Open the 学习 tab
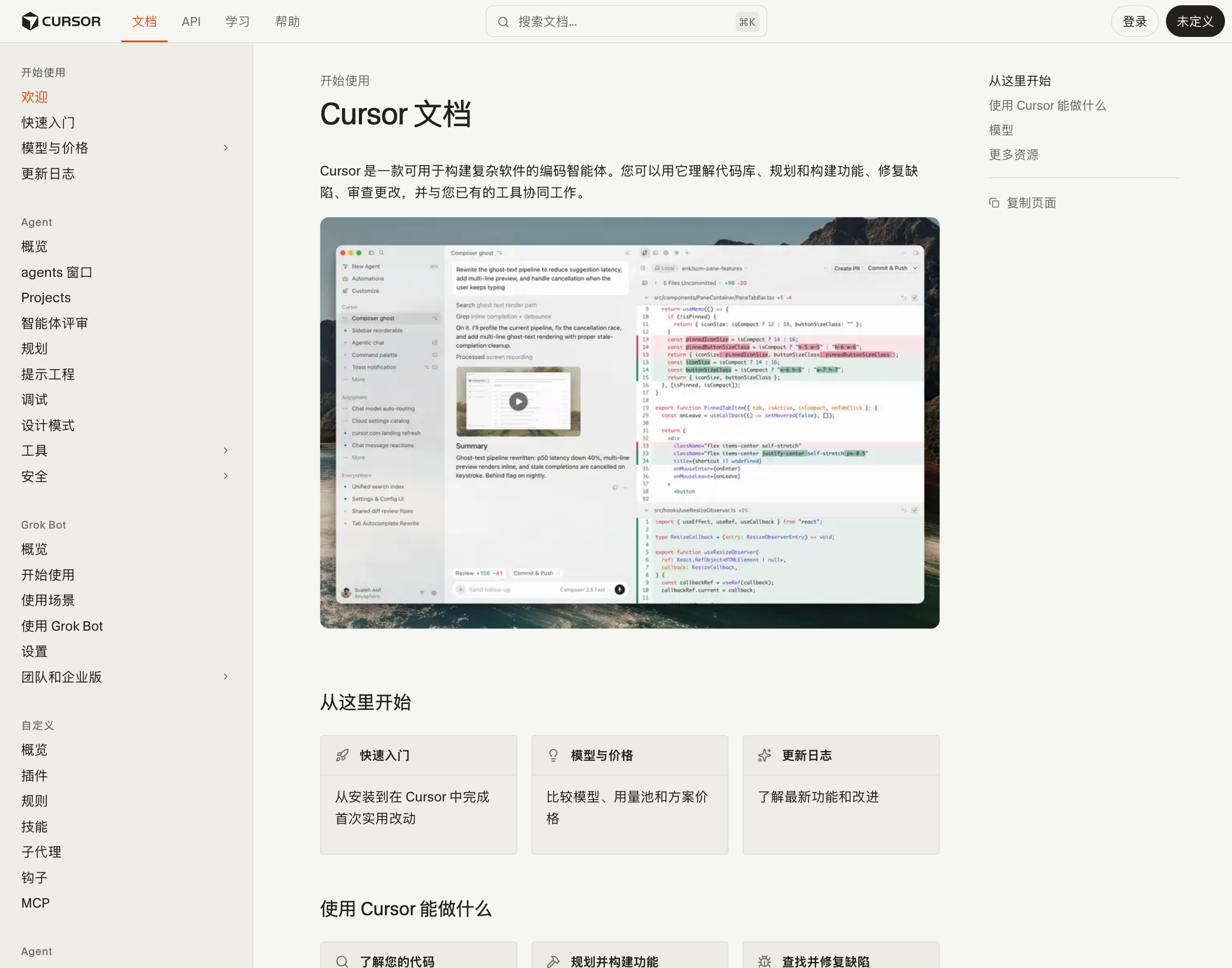This screenshot has width=1232, height=968. (238, 22)
